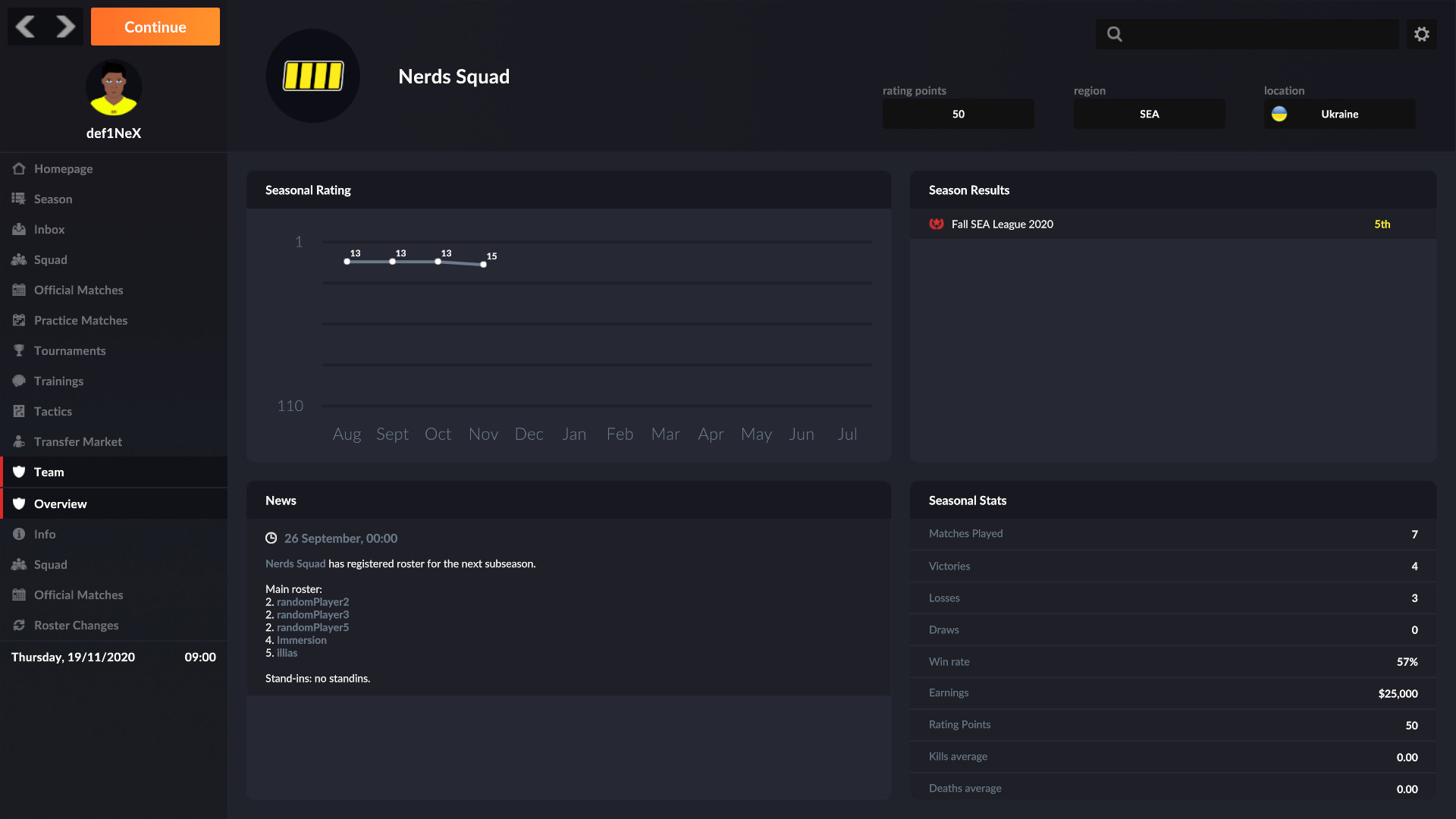
Task: View the Tournaments section
Action: tap(69, 350)
